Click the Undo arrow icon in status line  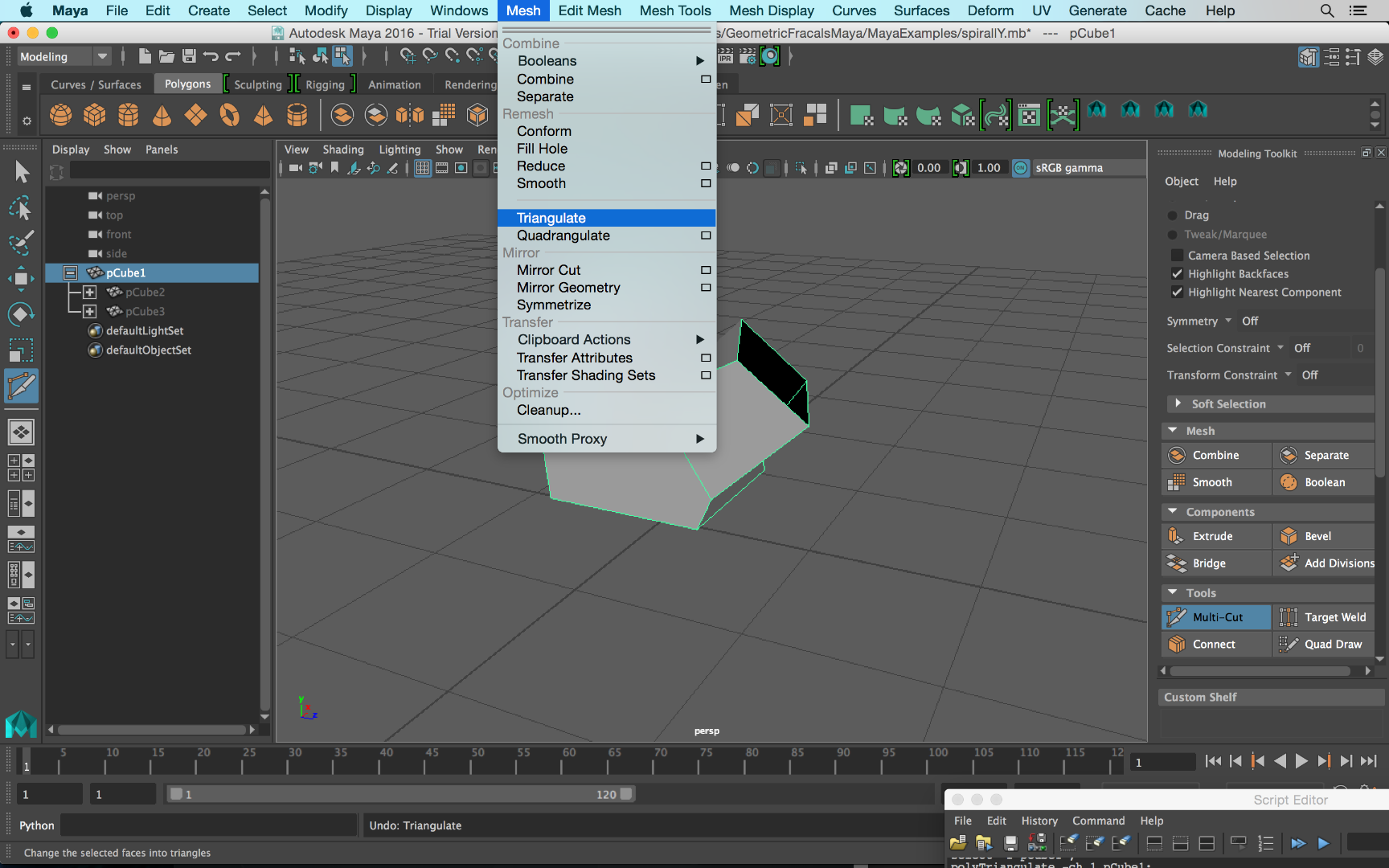211,56
